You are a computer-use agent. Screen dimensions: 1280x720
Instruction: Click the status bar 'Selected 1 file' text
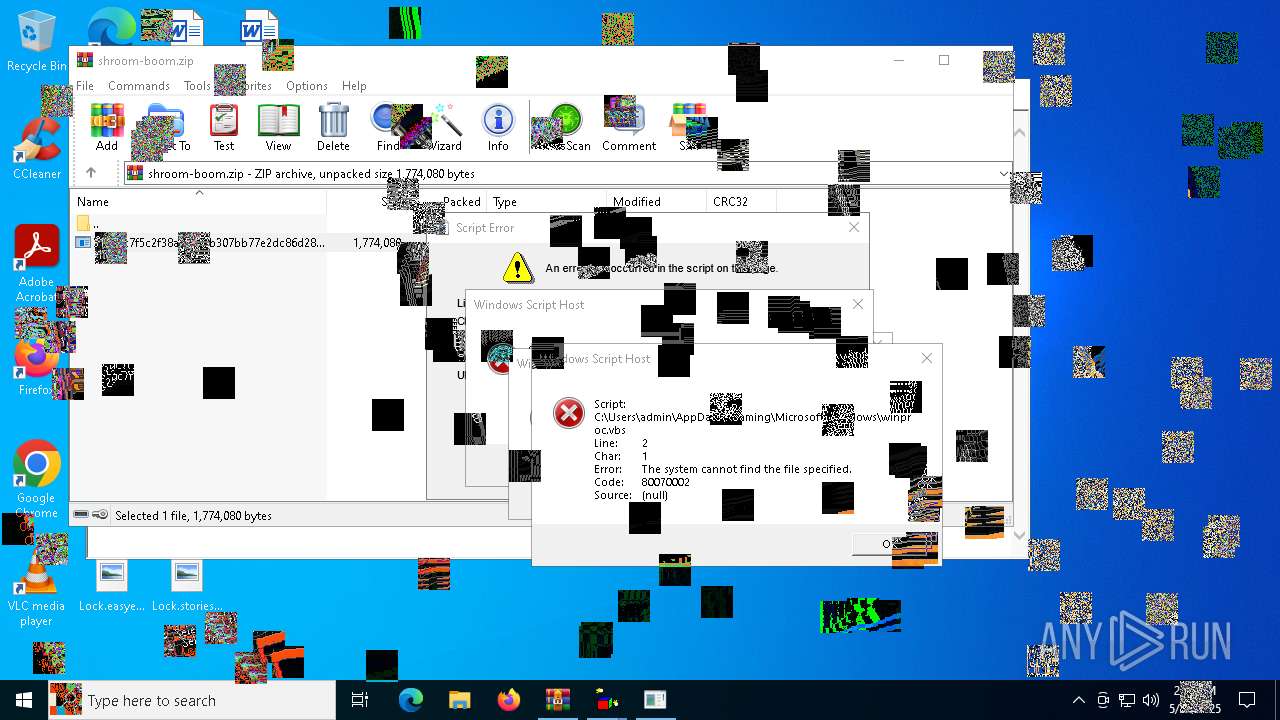pos(193,515)
